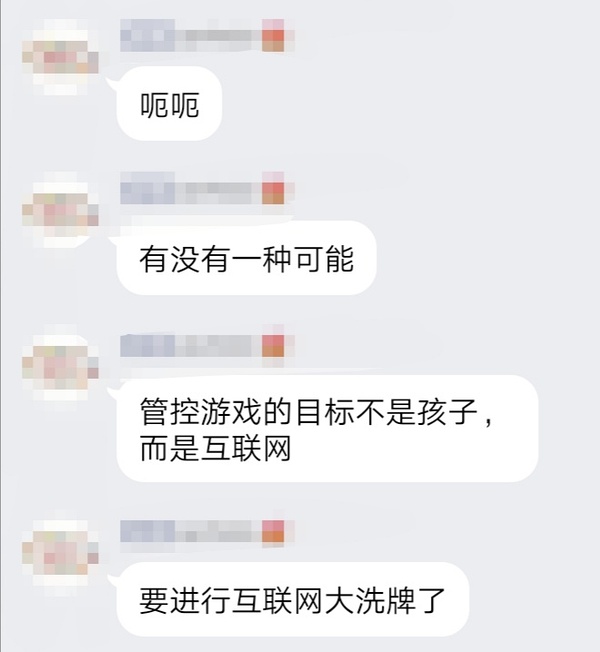Screen dimensions: 600x652
Task: Open blurred sender name above 有没有一种可能
Action: [x=190, y=188]
